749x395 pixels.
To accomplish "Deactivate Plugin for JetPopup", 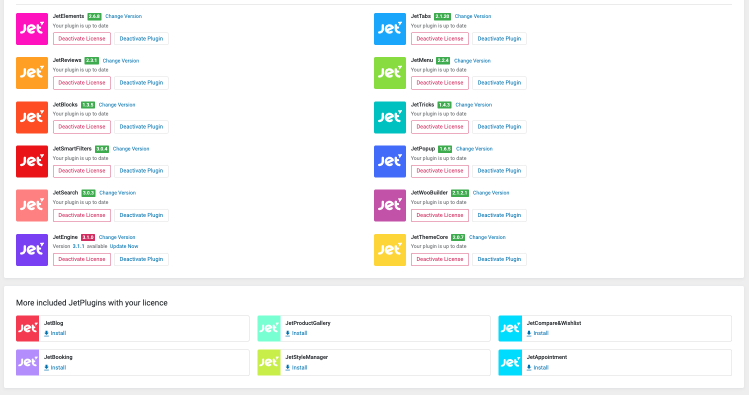I will tap(499, 171).
